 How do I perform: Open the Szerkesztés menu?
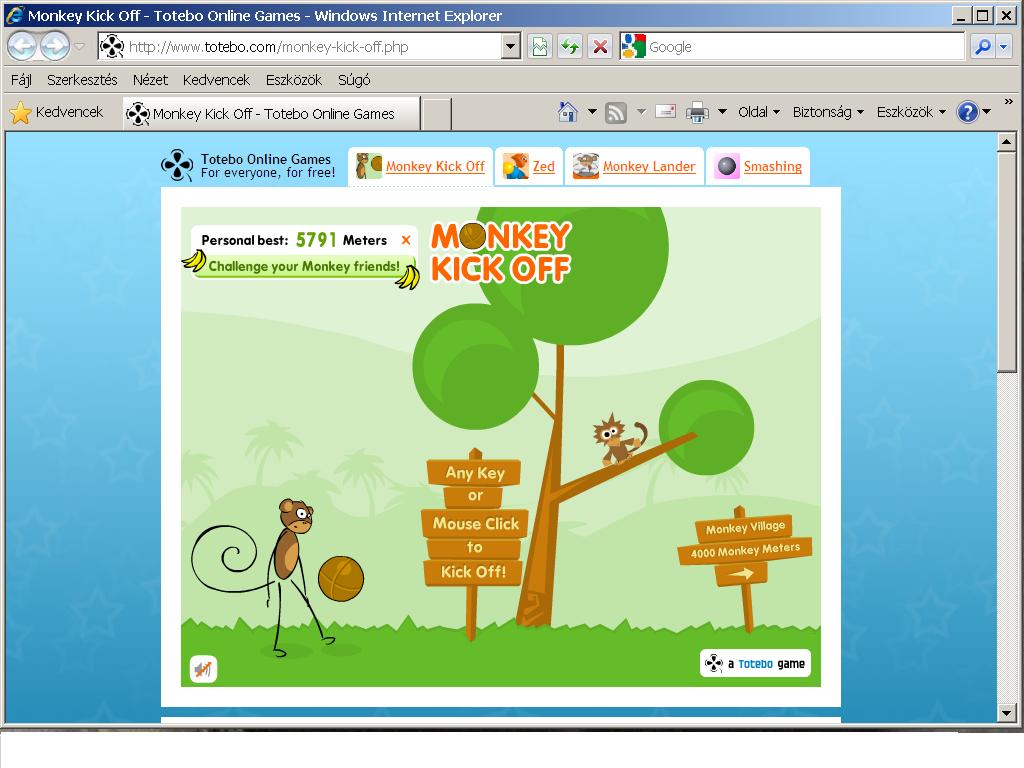point(82,80)
